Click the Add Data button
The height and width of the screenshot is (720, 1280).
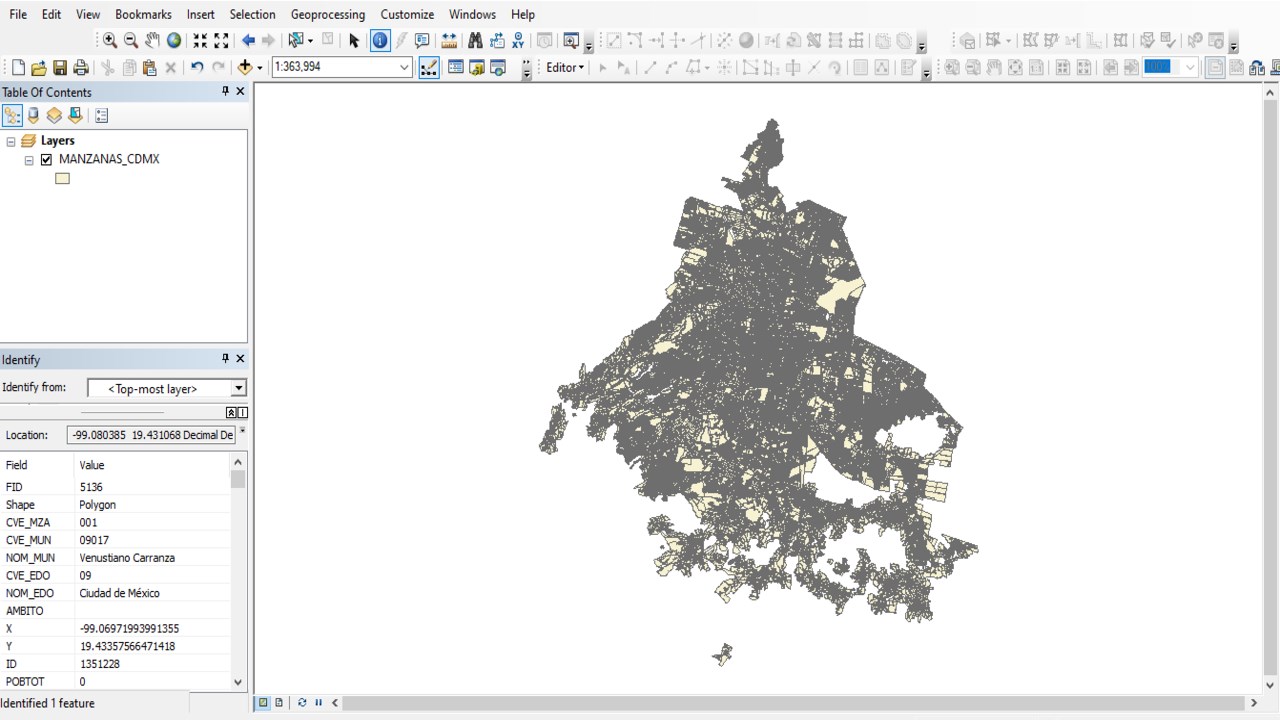pos(244,68)
